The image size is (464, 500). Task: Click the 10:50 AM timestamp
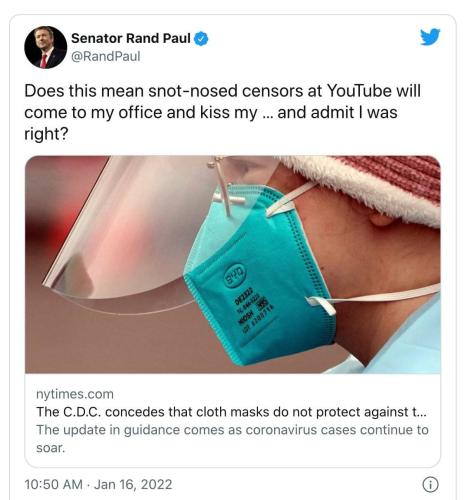click(53, 484)
